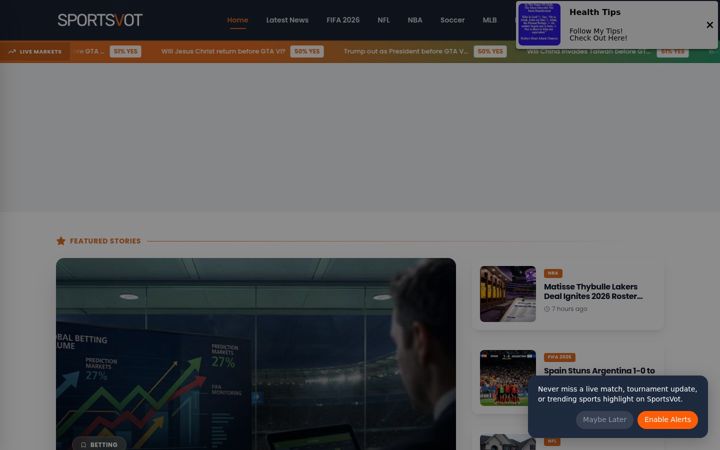The height and width of the screenshot is (450, 720).
Task: Open the MLB navigation item
Action: [489, 20]
